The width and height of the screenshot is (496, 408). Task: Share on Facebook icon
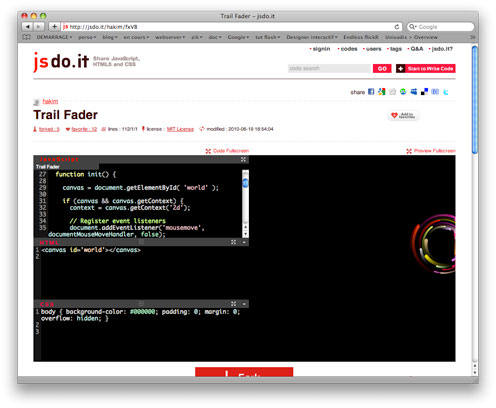pos(371,92)
